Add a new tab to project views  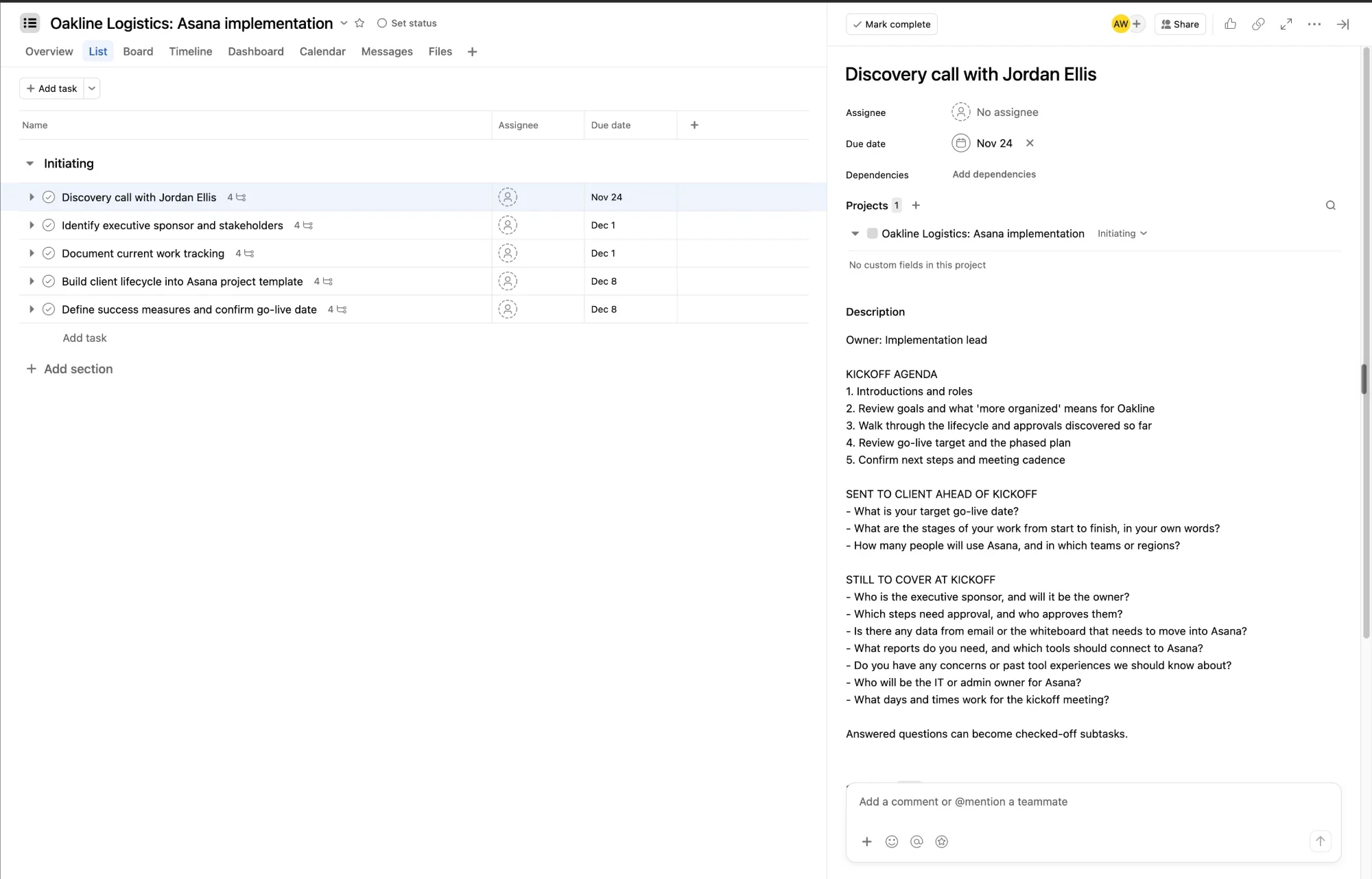[472, 51]
